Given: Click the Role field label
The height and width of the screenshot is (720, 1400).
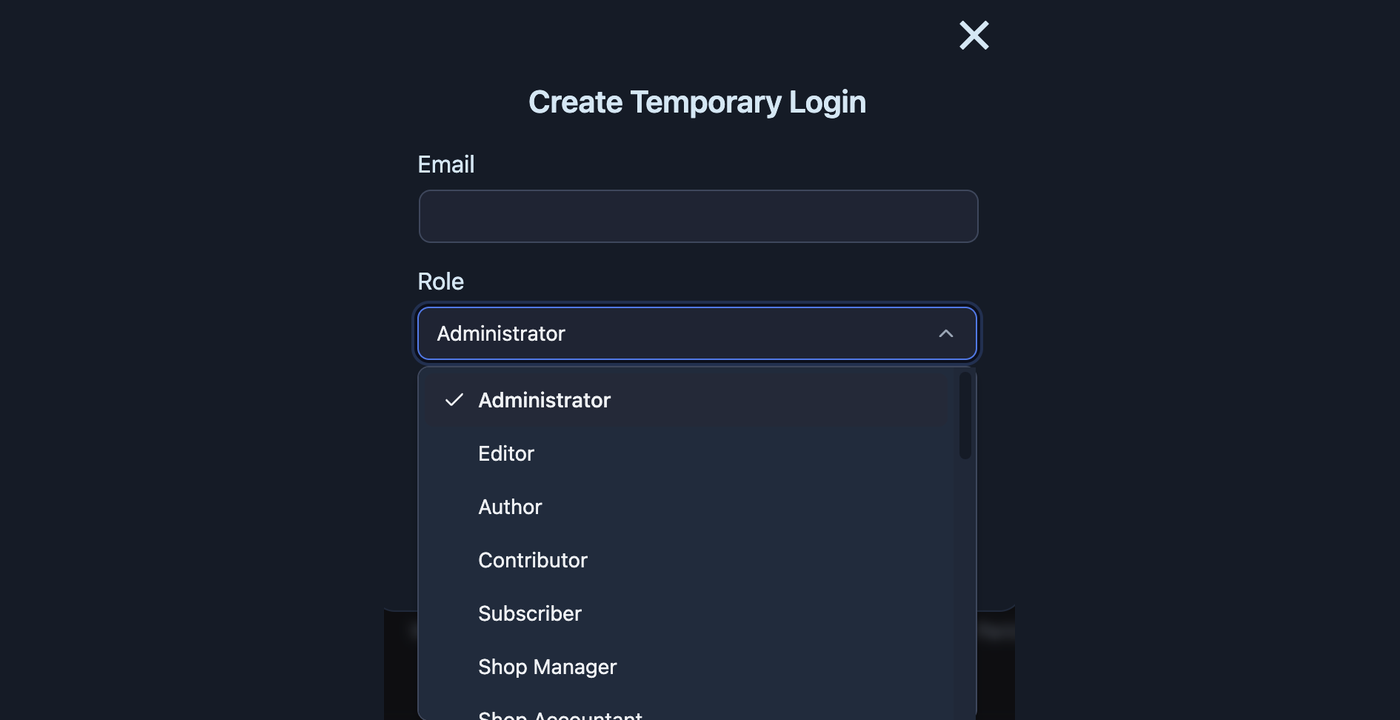Looking at the screenshot, I should tap(441, 281).
